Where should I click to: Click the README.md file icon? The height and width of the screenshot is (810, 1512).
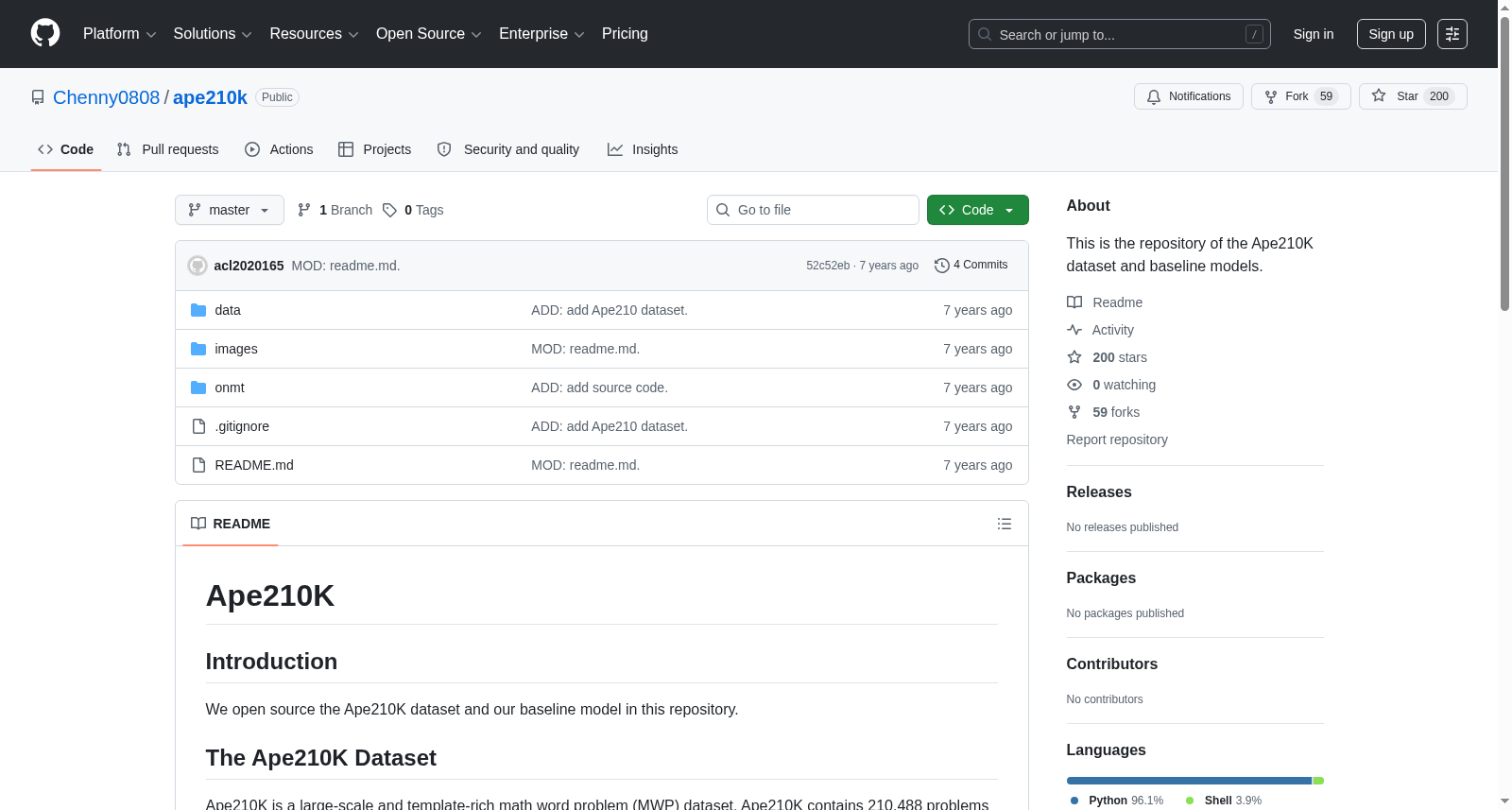click(x=198, y=465)
